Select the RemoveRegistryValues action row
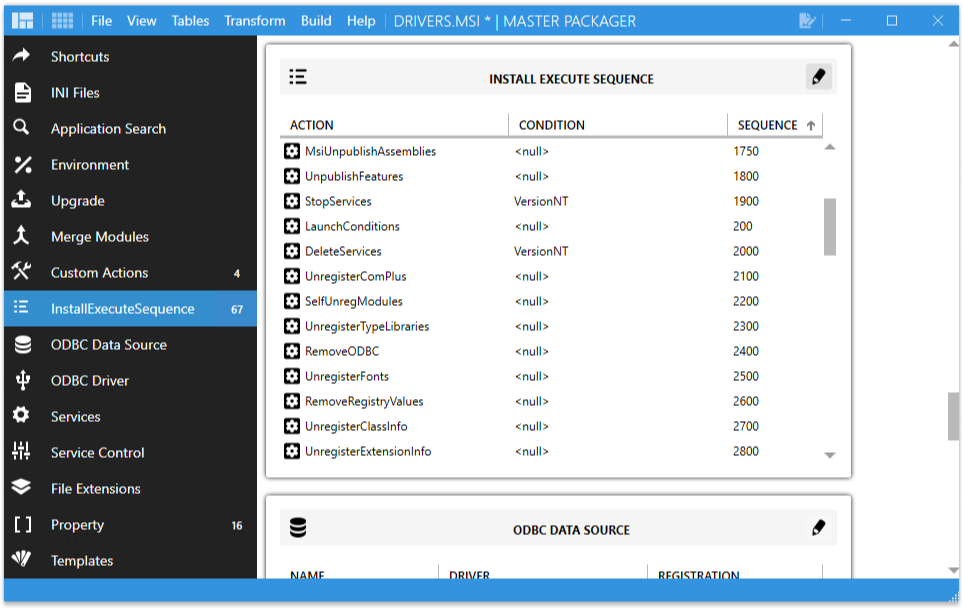 pyautogui.click(x=552, y=401)
